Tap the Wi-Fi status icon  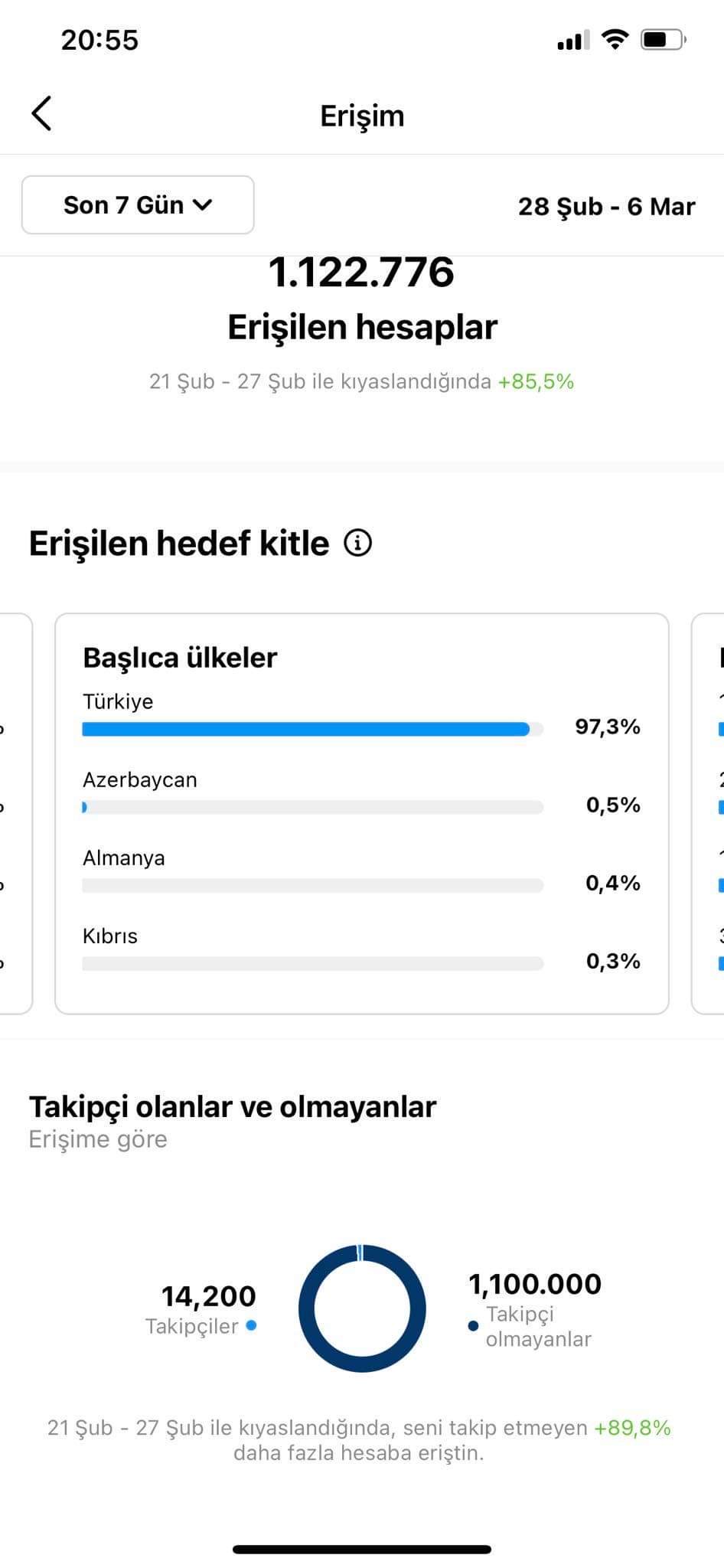pyautogui.click(x=614, y=39)
